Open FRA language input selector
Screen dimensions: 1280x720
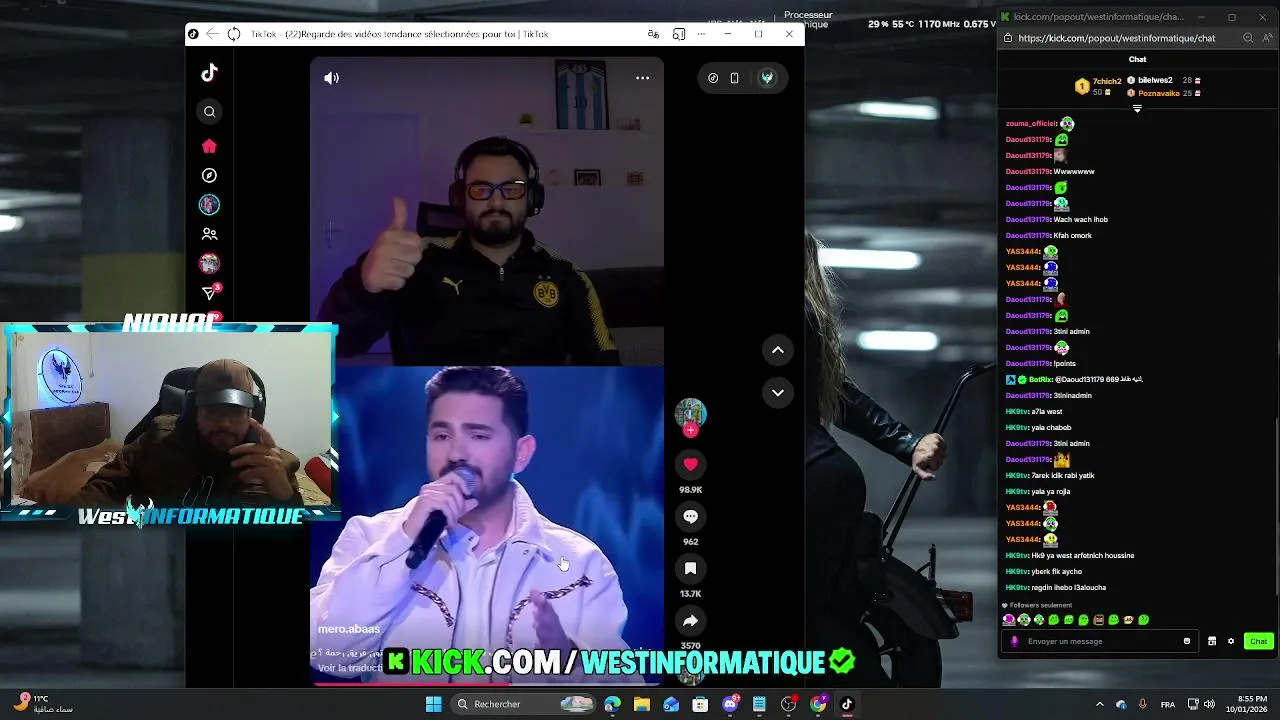pyautogui.click(x=1168, y=704)
